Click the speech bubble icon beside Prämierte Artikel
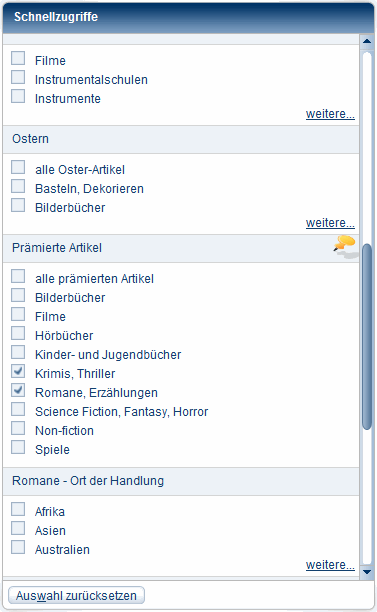Viewport: 377px width, 612px height. [x=345, y=245]
